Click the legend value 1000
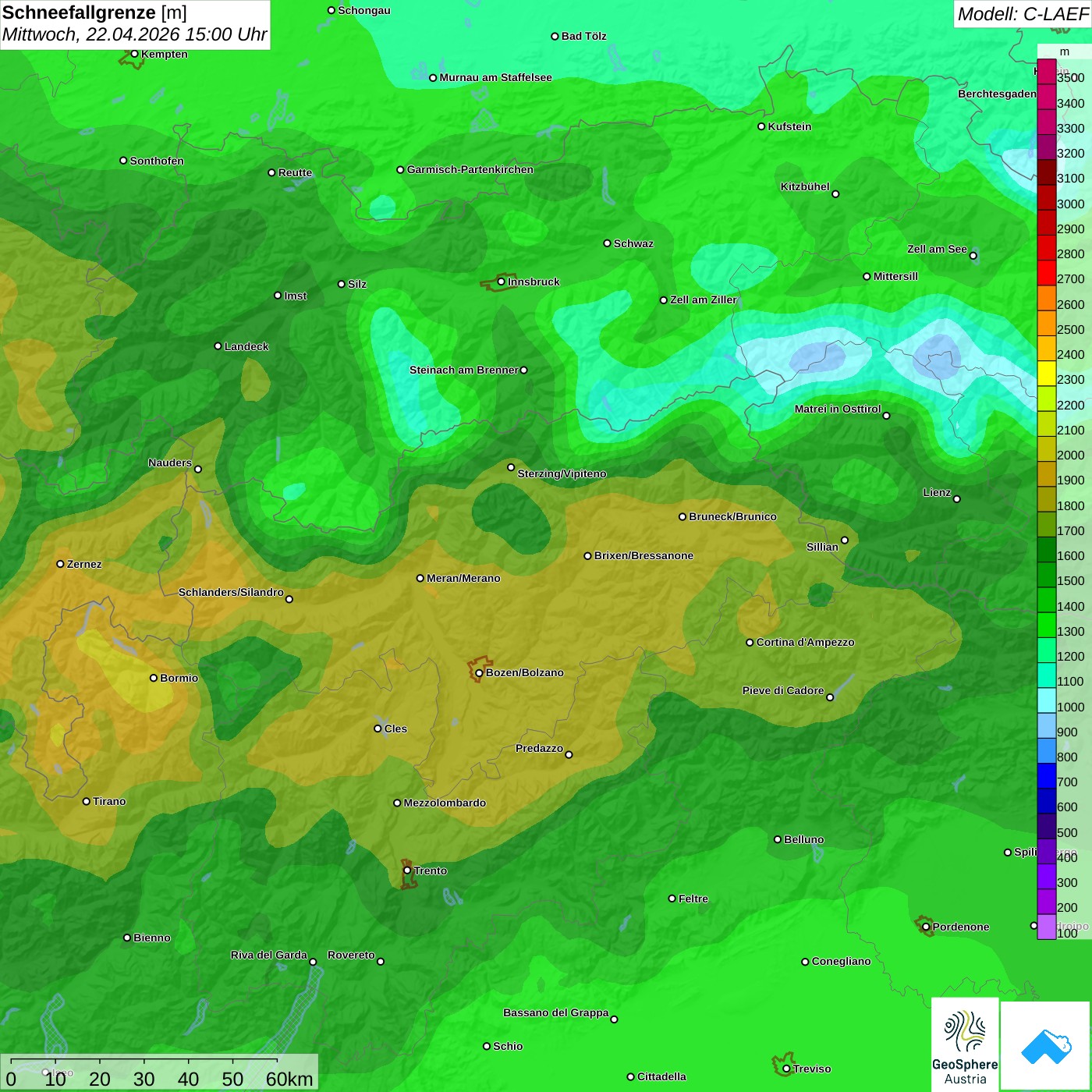Viewport: 1092px width, 1092px height. click(1070, 707)
